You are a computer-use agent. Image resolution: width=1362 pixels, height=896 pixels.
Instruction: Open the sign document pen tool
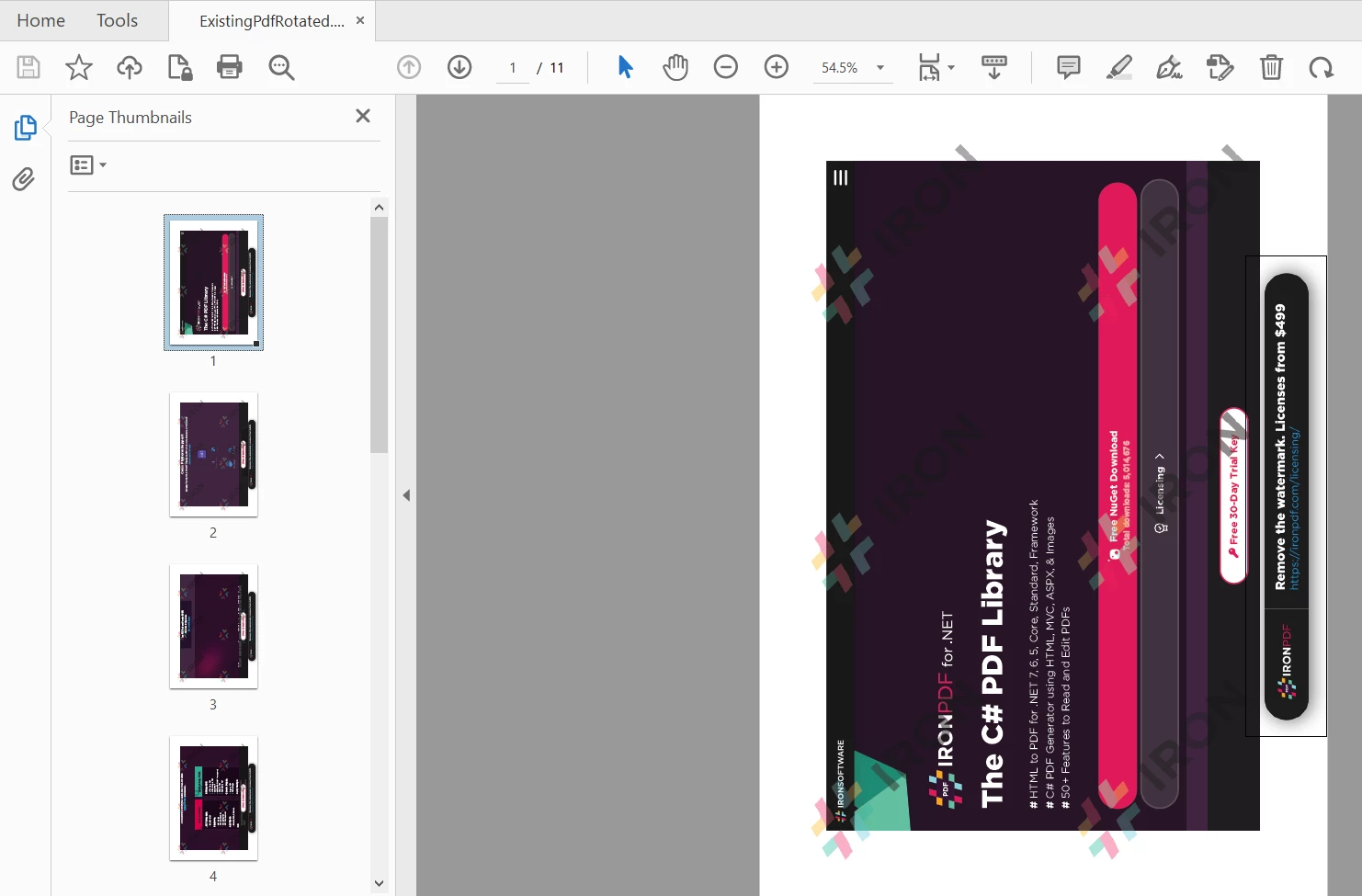pos(1169,67)
